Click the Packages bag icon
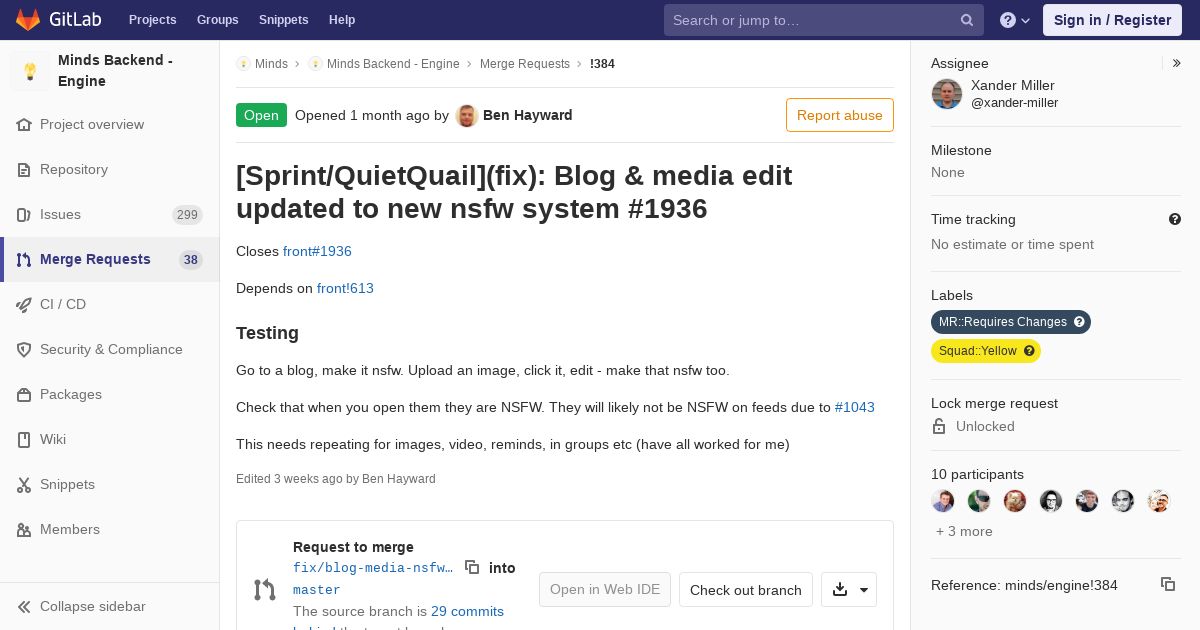The height and width of the screenshot is (630, 1200). tap(24, 395)
